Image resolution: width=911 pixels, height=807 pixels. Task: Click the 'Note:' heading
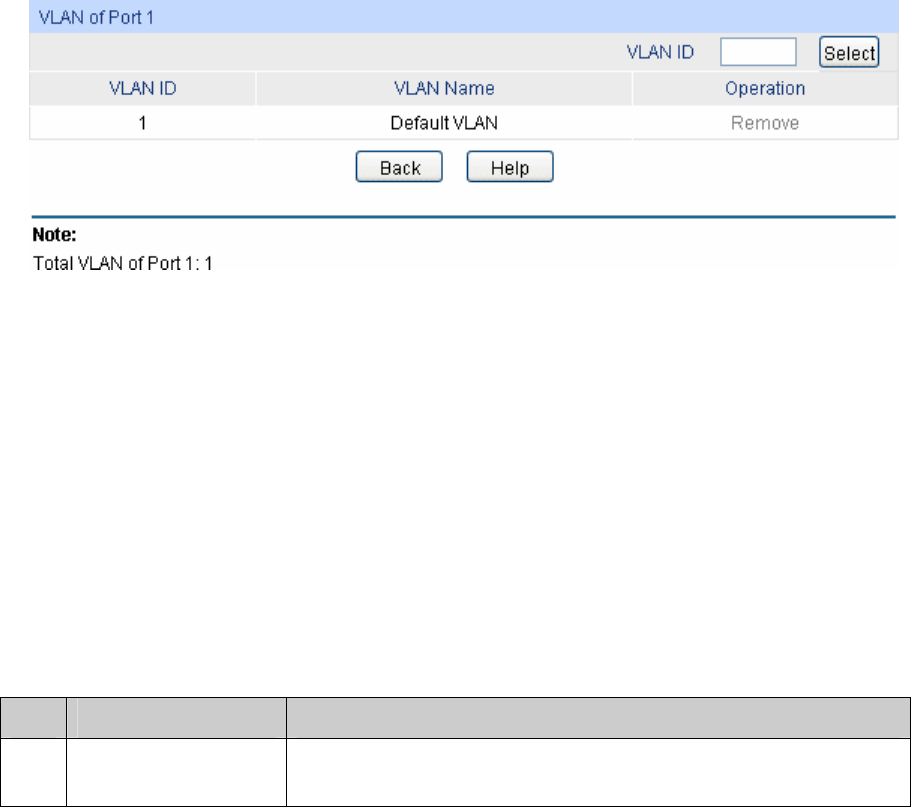point(54,235)
